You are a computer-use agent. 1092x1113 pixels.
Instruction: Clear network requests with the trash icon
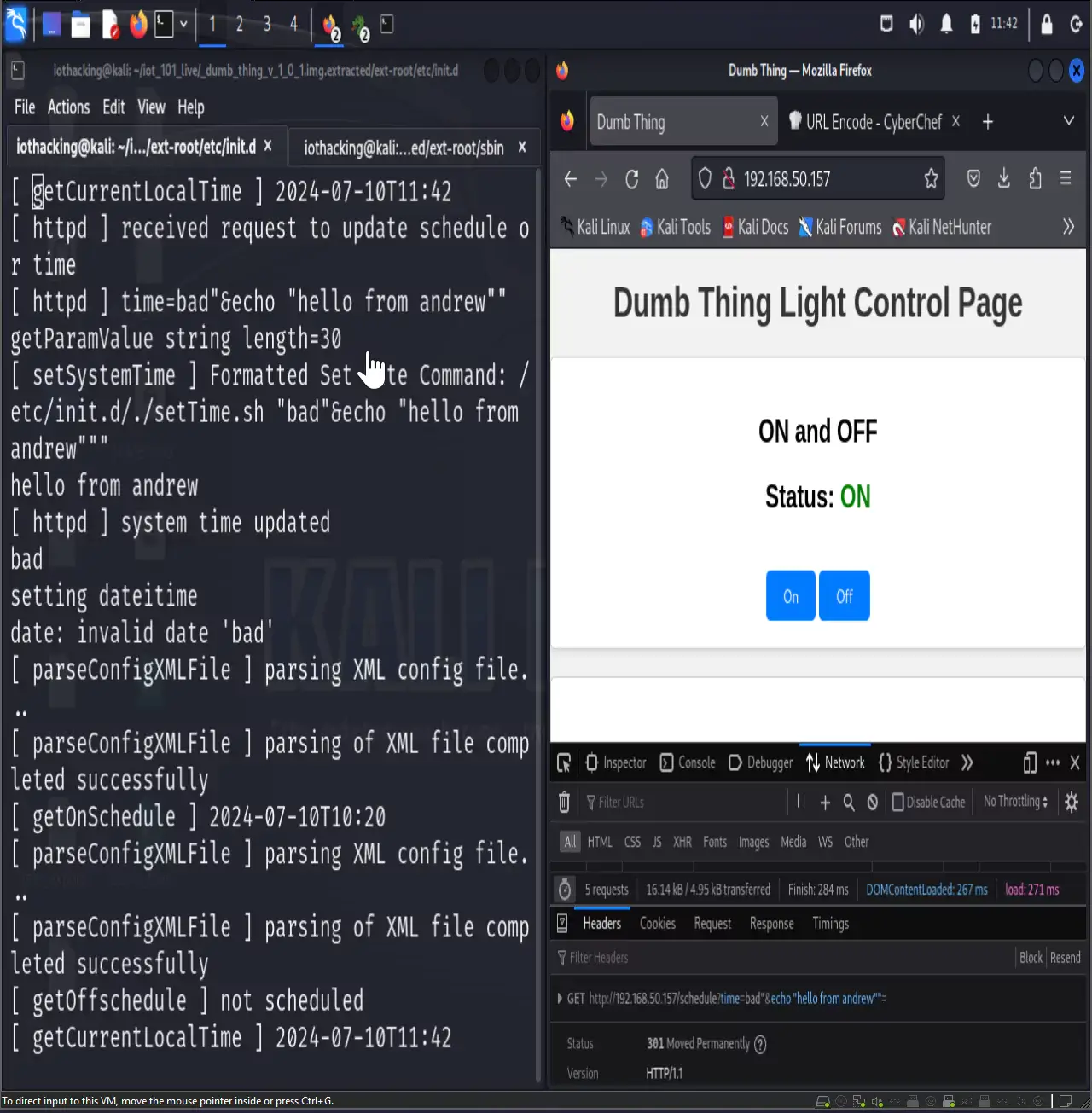tap(564, 802)
